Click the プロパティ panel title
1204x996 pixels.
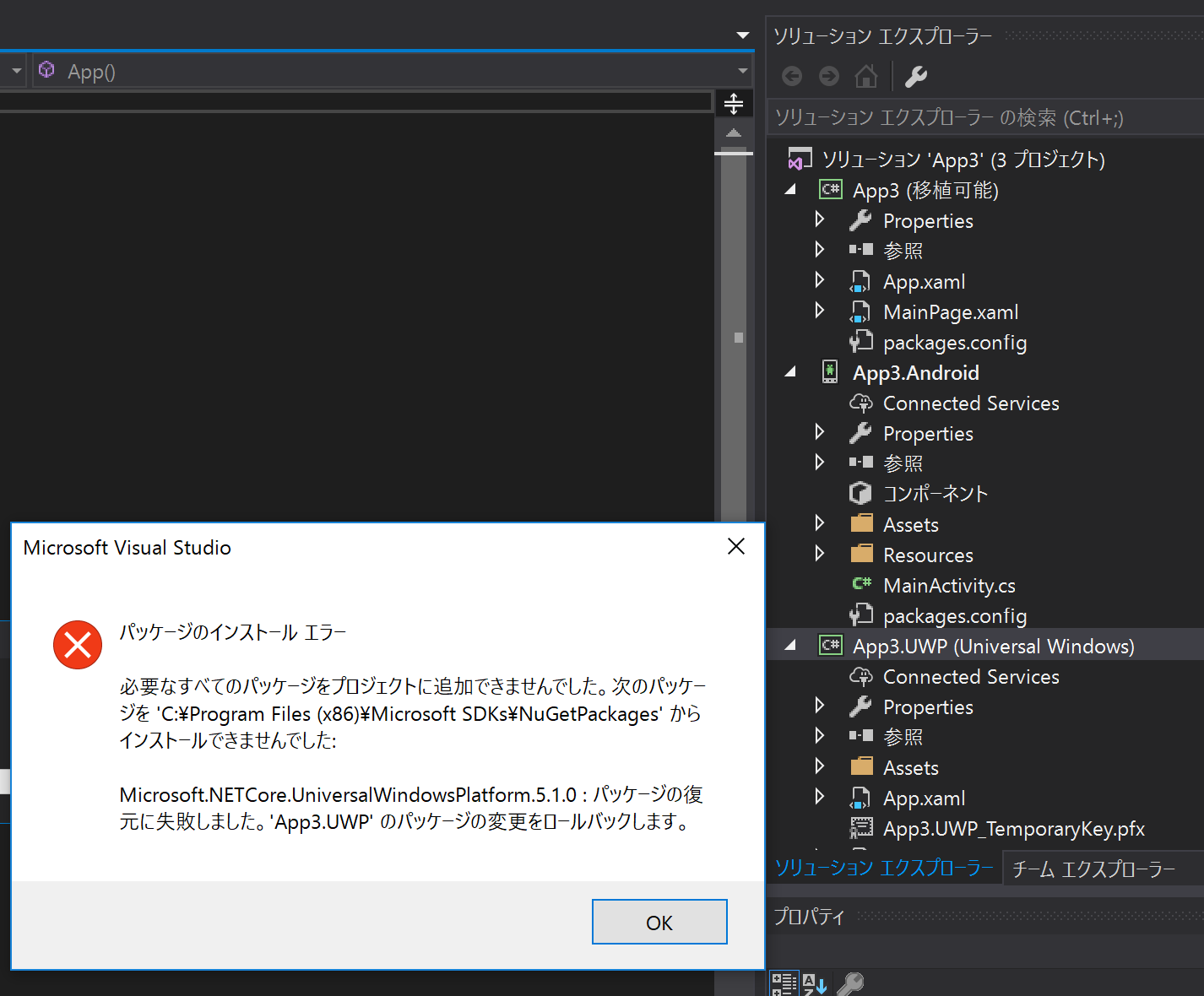[x=809, y=917]
